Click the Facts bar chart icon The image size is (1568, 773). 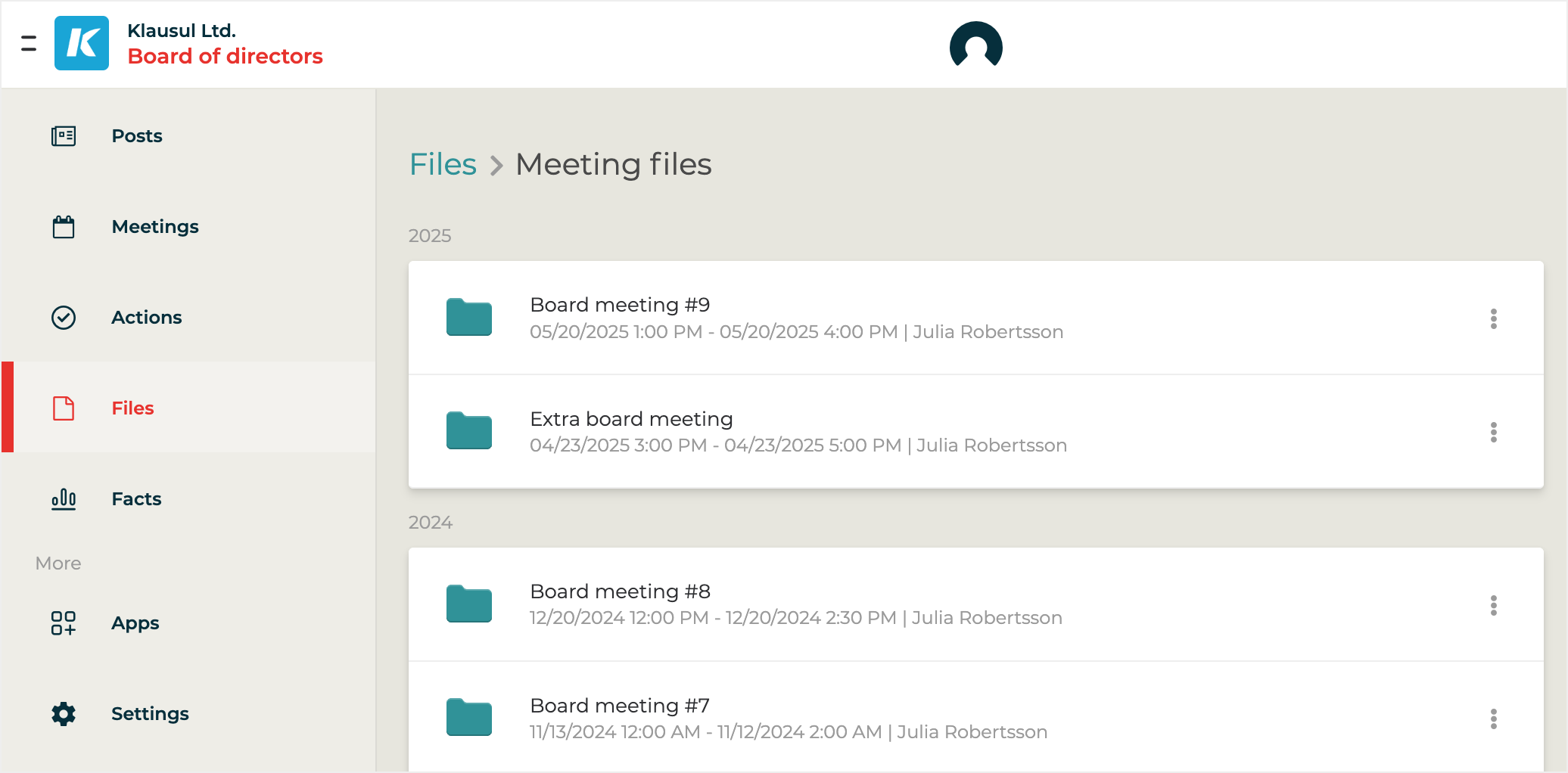(x=64, y=499)
